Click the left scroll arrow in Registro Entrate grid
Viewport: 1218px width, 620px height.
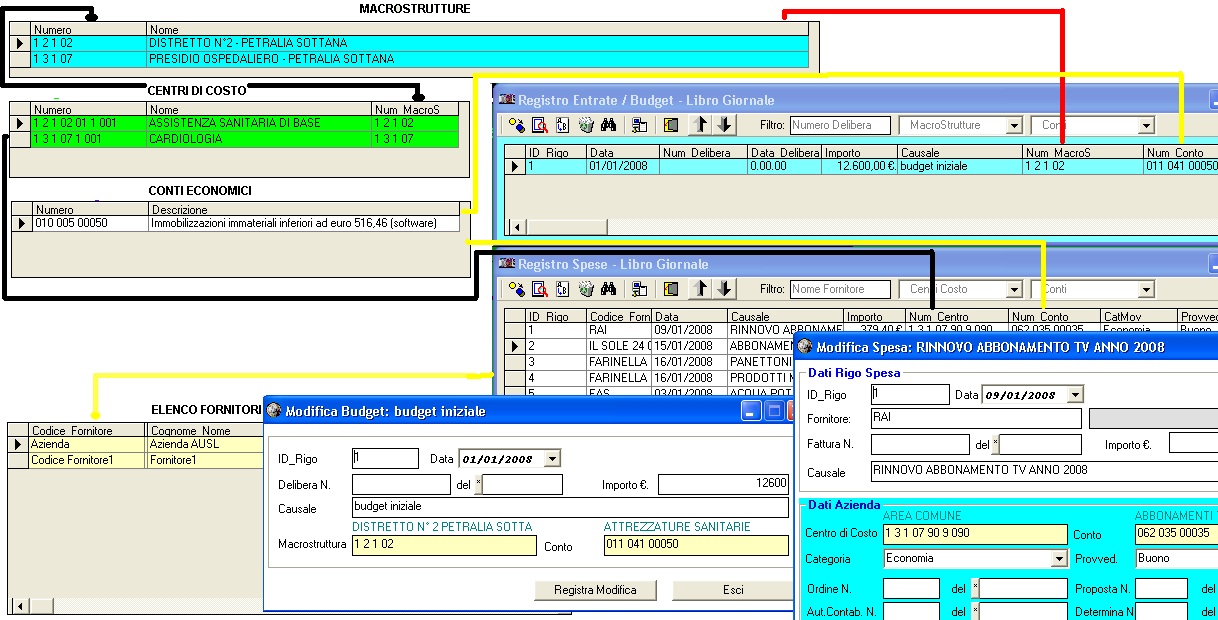pos(518,227)
